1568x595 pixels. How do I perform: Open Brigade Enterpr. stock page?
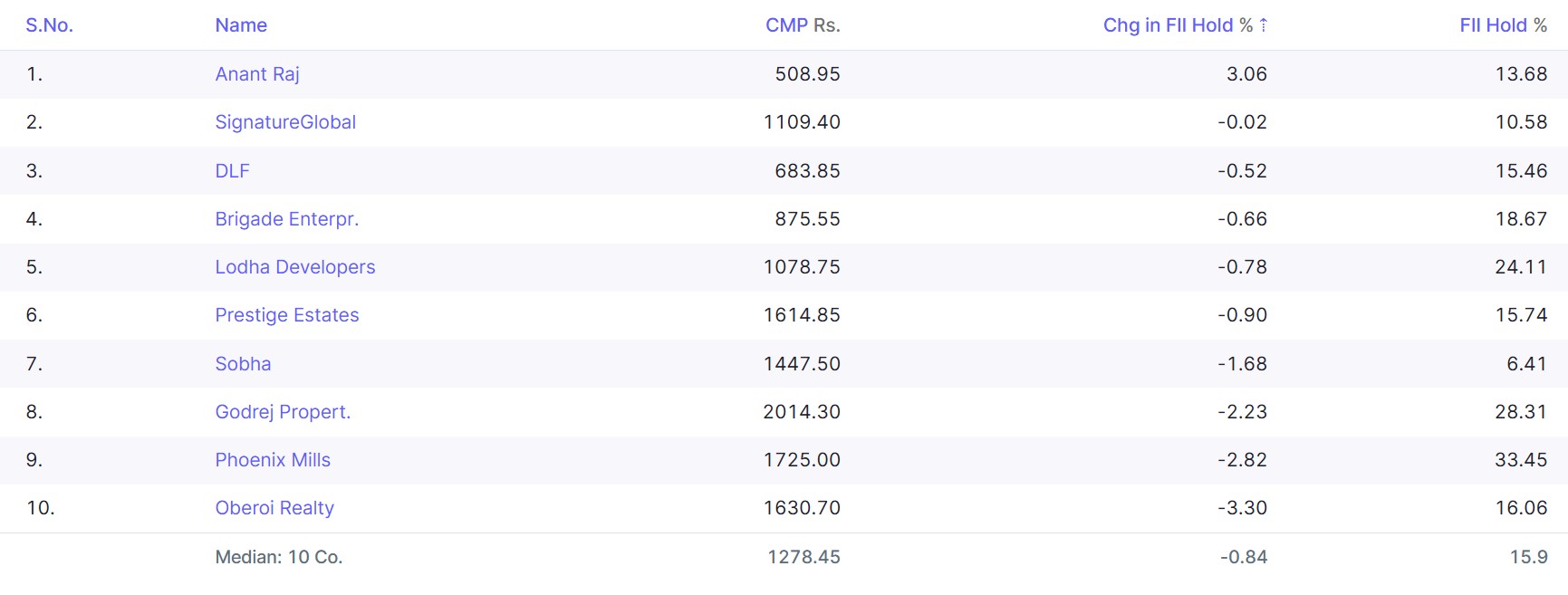[286, 219]
